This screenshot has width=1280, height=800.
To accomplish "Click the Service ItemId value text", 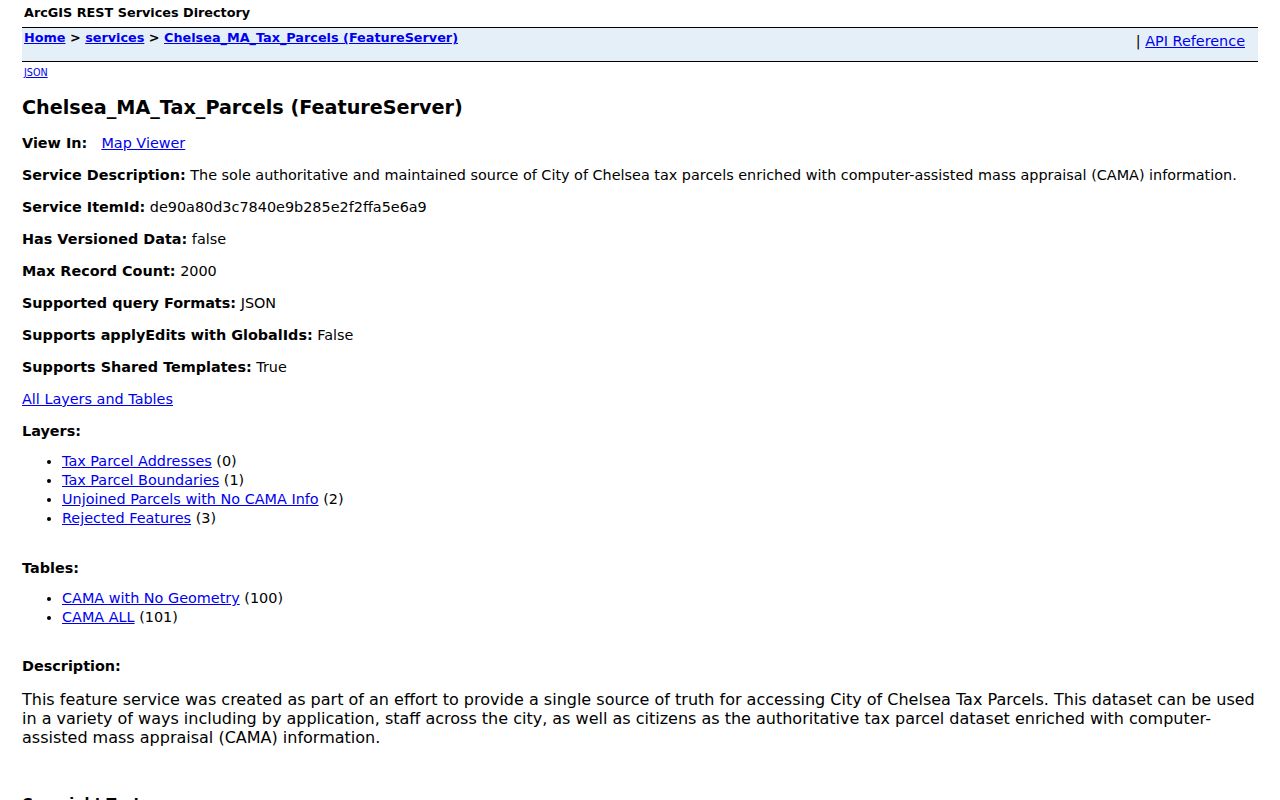I will (288, 207).
